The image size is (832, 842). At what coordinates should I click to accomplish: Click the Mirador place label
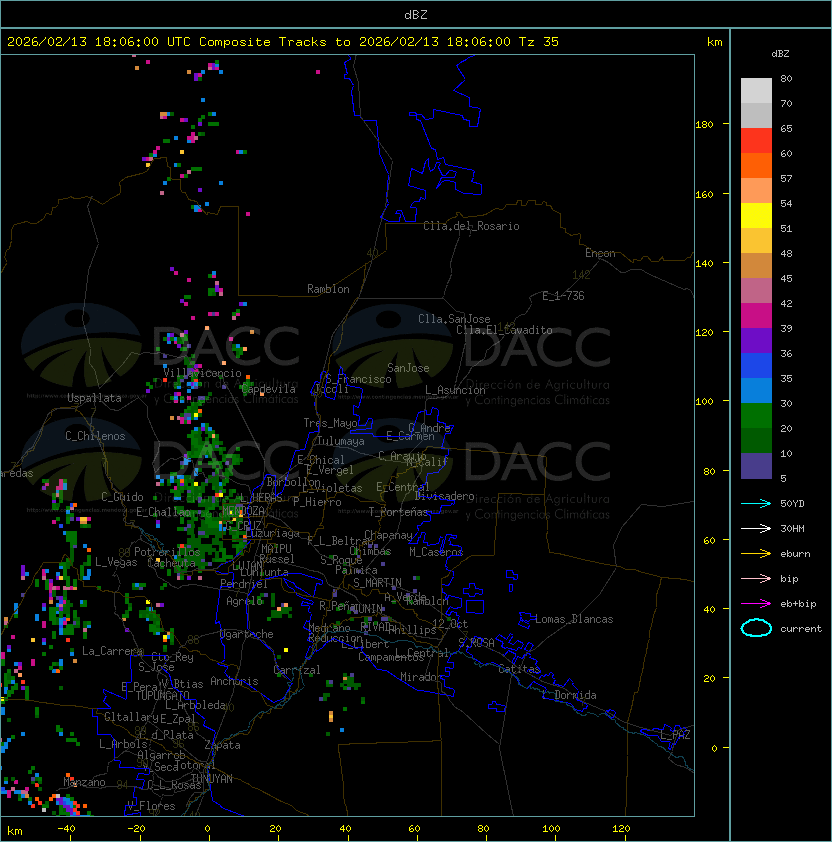click(x=421, y=677)
